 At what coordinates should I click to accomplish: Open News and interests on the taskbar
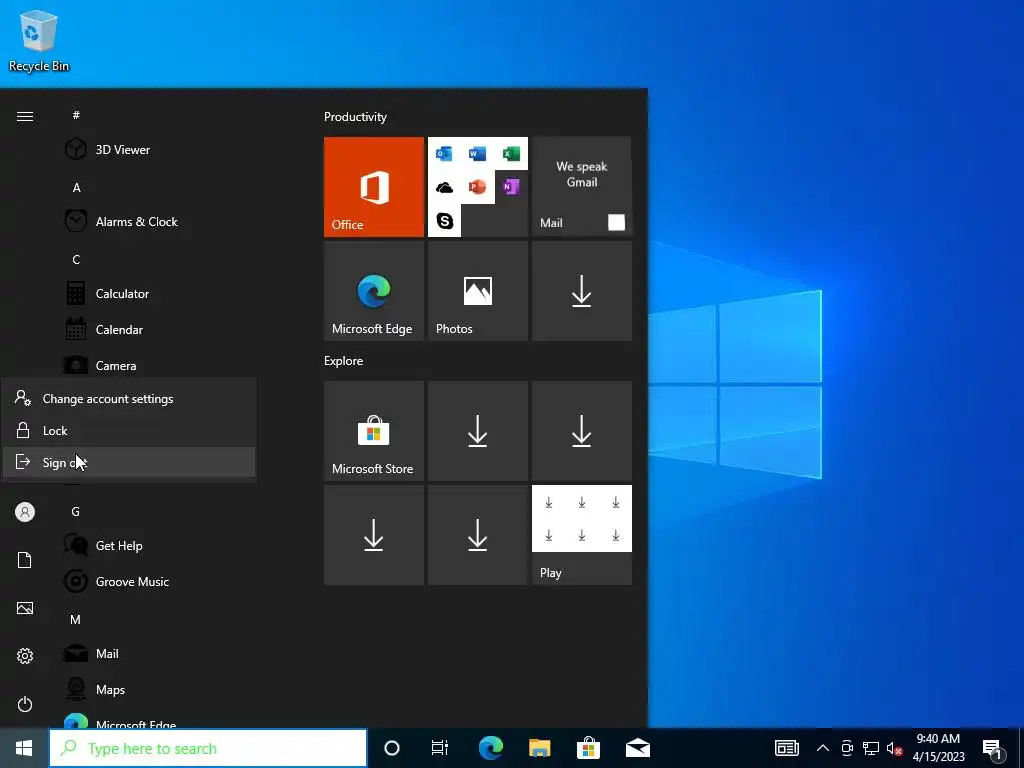pyautogui.click(x=786, y=748)
